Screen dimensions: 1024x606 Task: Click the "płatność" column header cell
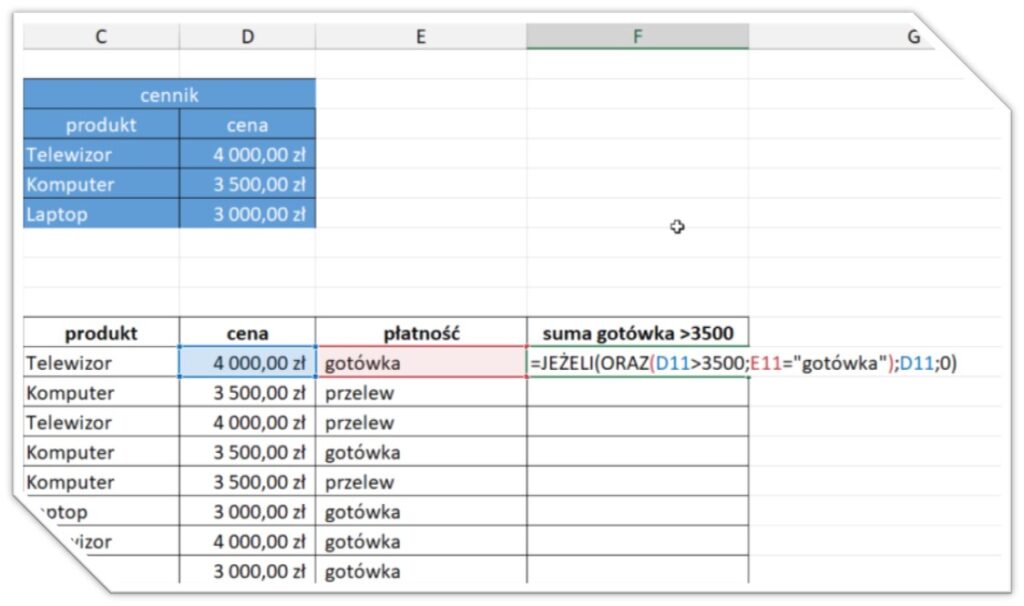tap(419, 333)
